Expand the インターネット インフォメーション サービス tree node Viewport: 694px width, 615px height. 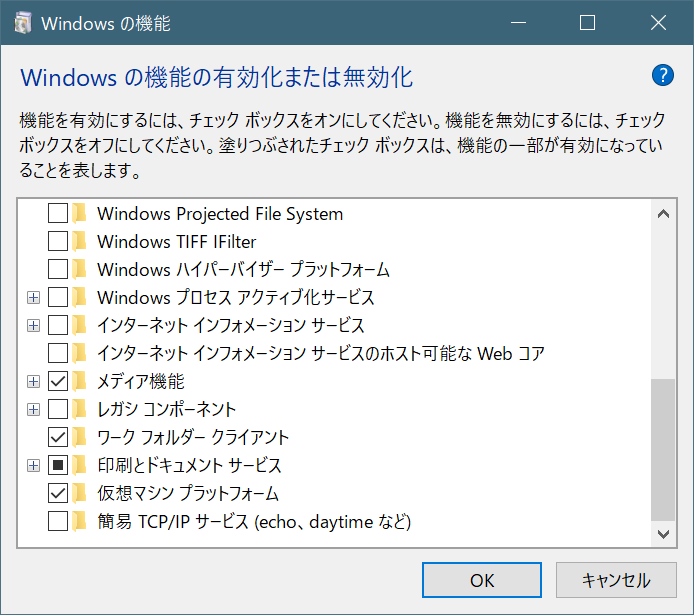pyautogui.click(x=33, y=325)
